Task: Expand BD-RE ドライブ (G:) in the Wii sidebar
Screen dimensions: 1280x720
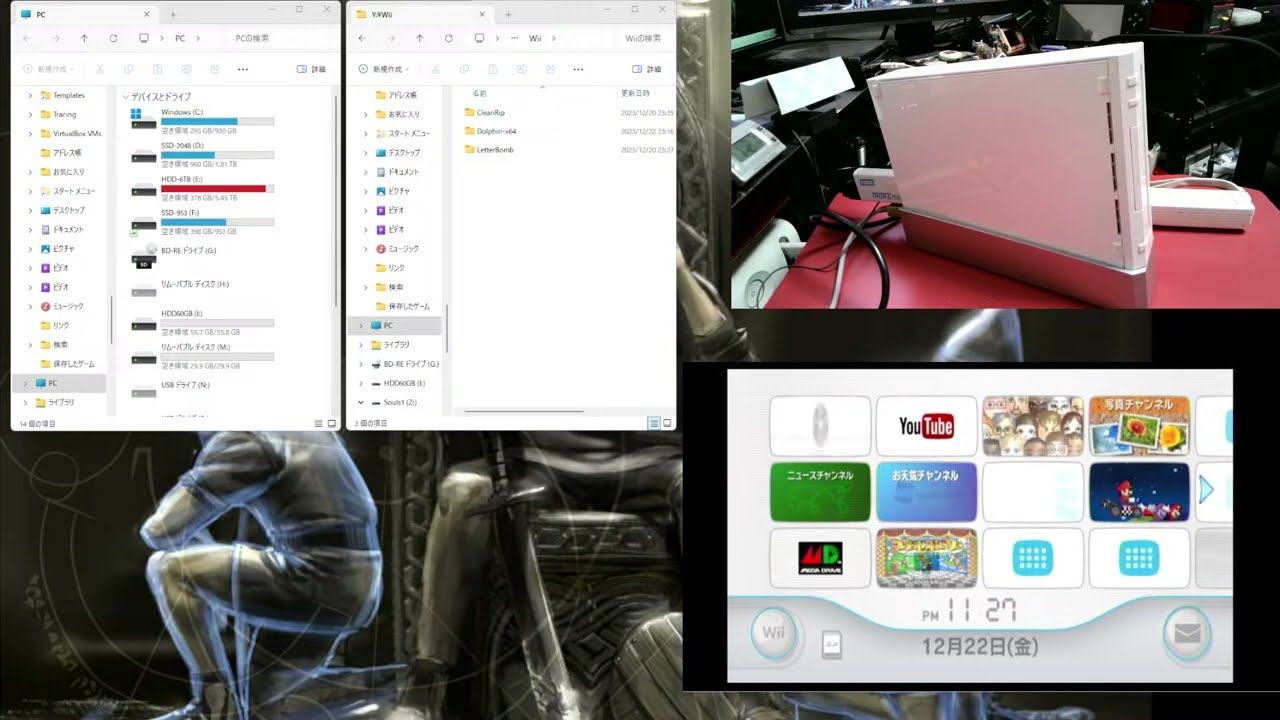Action: click(x=361, y=364)
